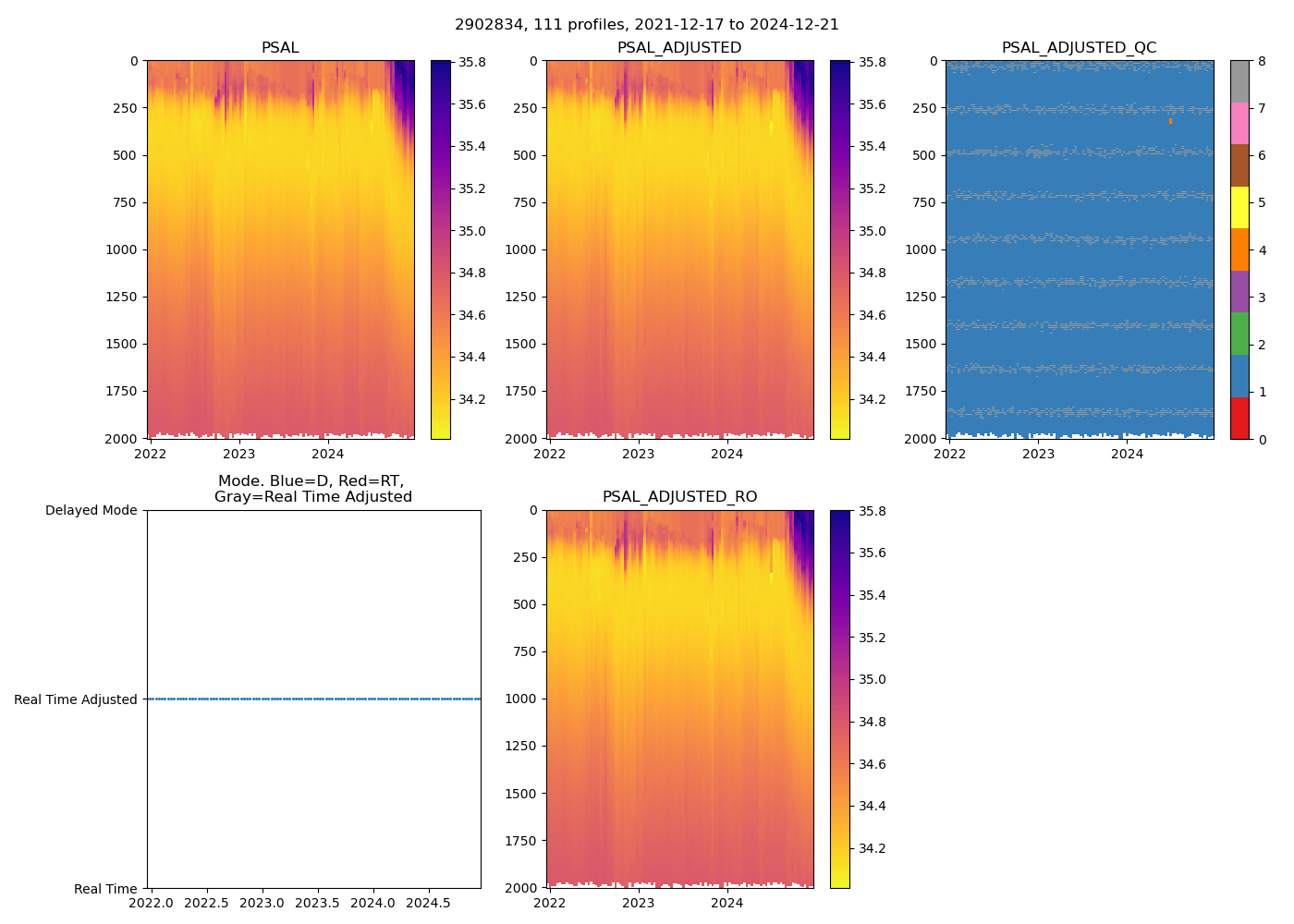Click the Mode plot title text
1294x924 pixels.
[312, 489]
